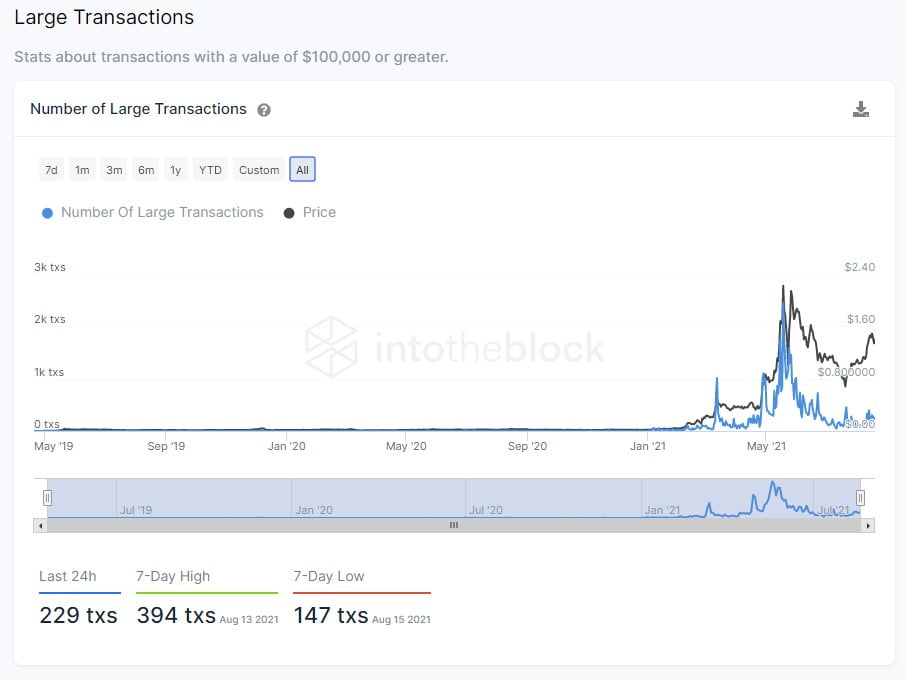
Task: Toggle the Number Of Large Transactions series
Action: (x=152, y=212)
